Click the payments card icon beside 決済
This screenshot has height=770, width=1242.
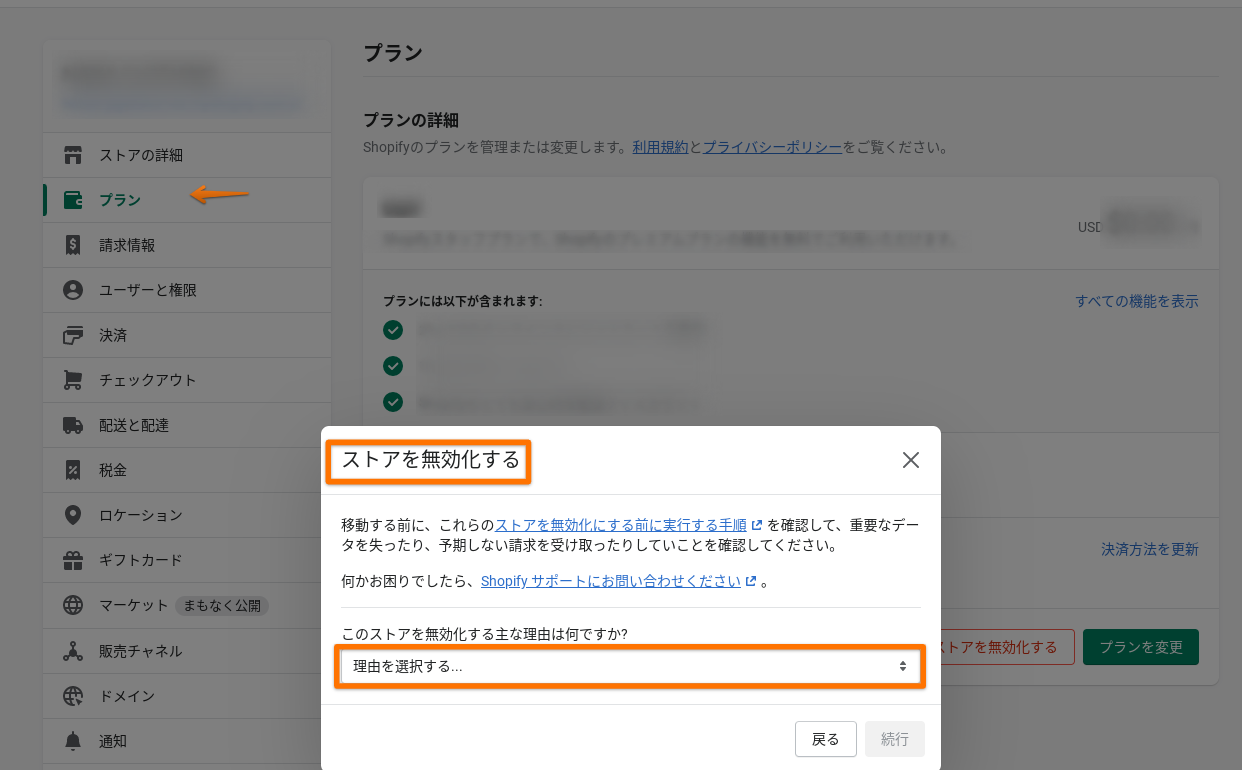(72, 335)
